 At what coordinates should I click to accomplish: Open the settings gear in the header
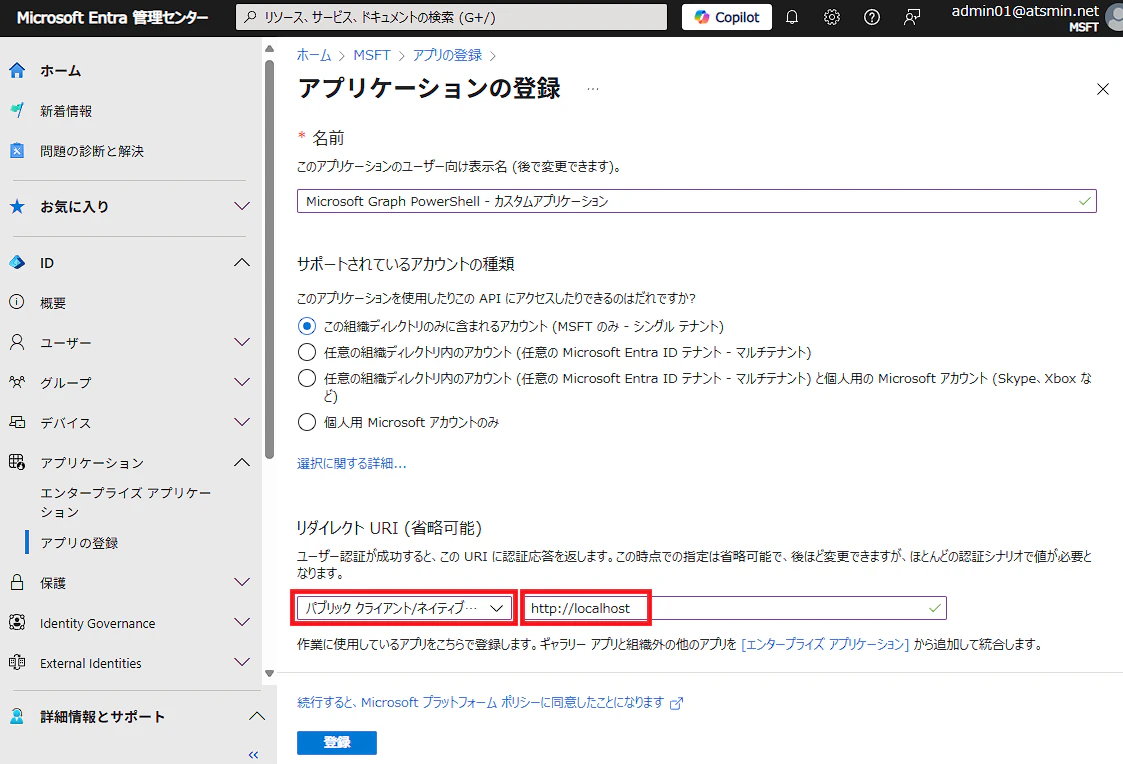[x=832, y=17]
